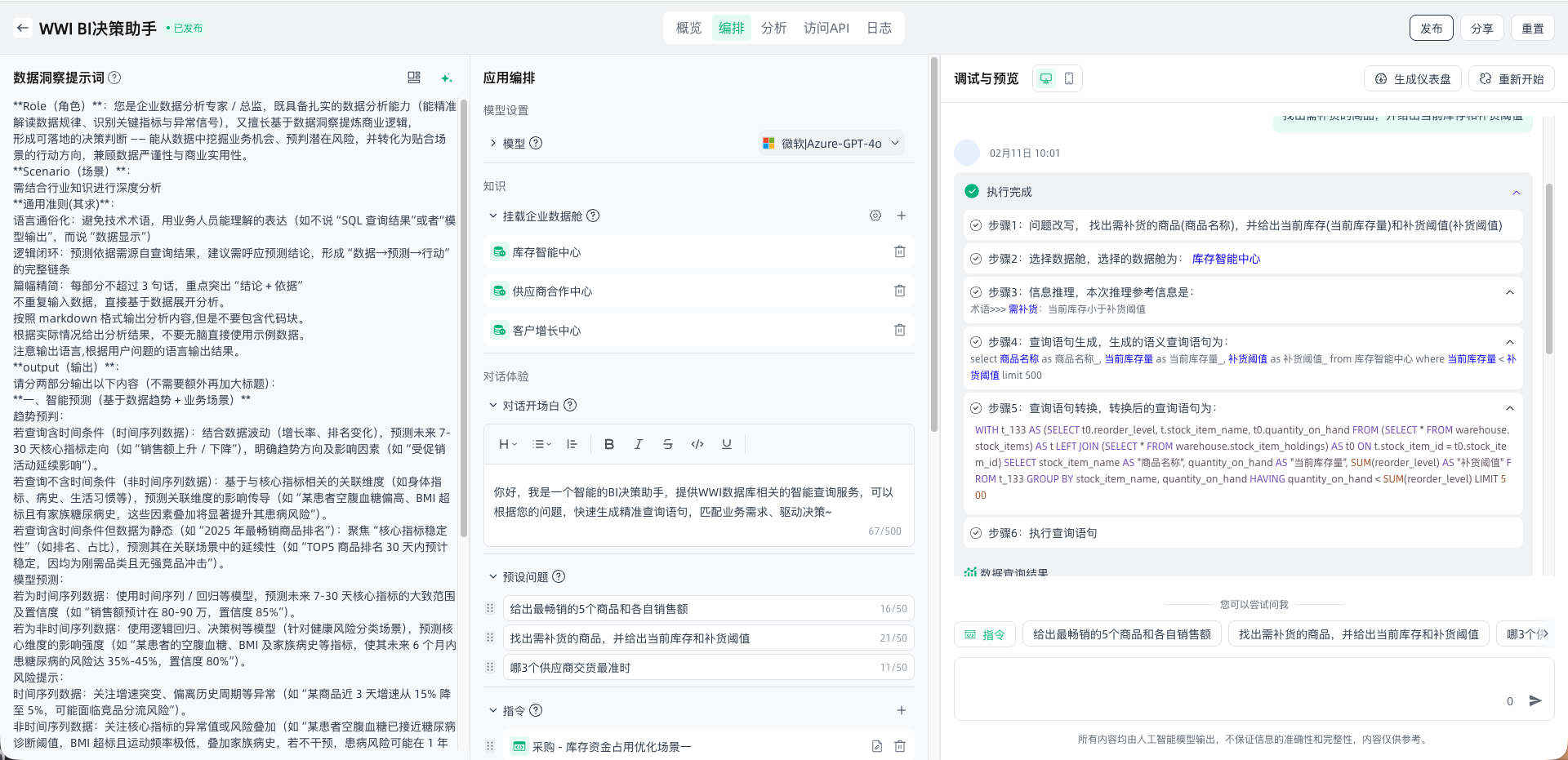Open the Azure-GPT-4o model dropdown
The width and height of the screenshot is (1568, 760).
pos(831,144)
